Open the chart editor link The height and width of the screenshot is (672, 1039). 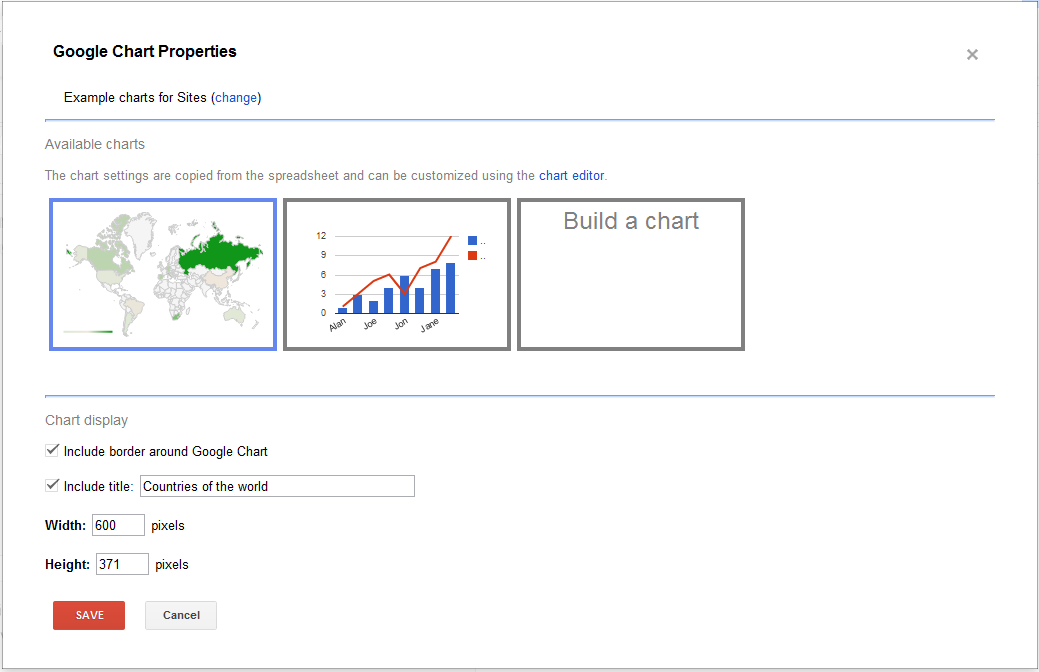[x=571, y=175]
